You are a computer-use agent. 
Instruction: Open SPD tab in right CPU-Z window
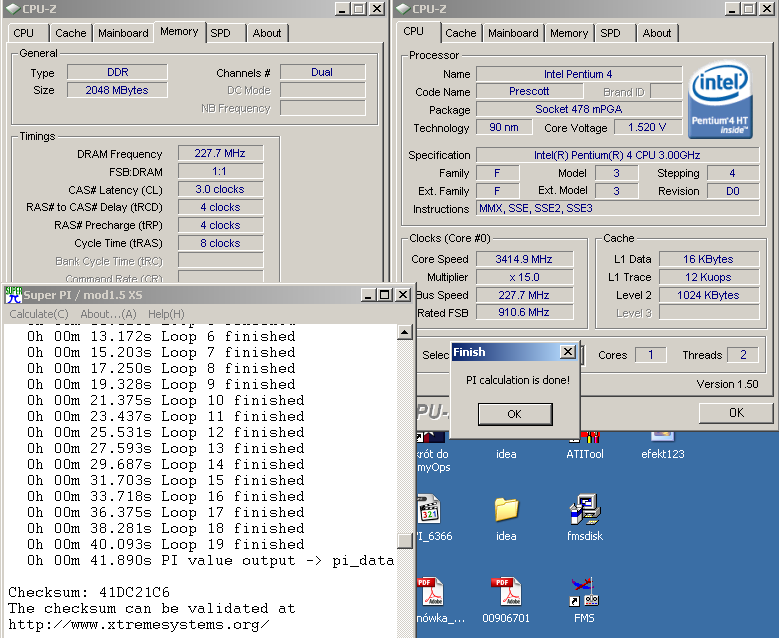610,33
